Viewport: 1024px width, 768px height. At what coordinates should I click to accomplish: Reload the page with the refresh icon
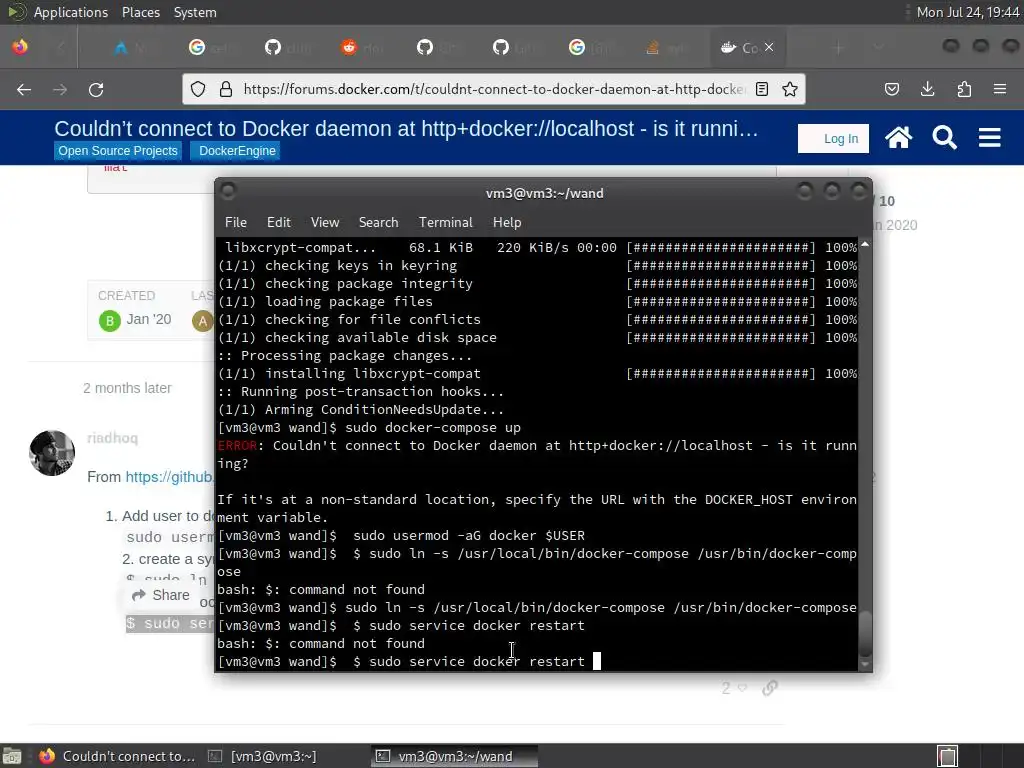[x=96, y=89]
